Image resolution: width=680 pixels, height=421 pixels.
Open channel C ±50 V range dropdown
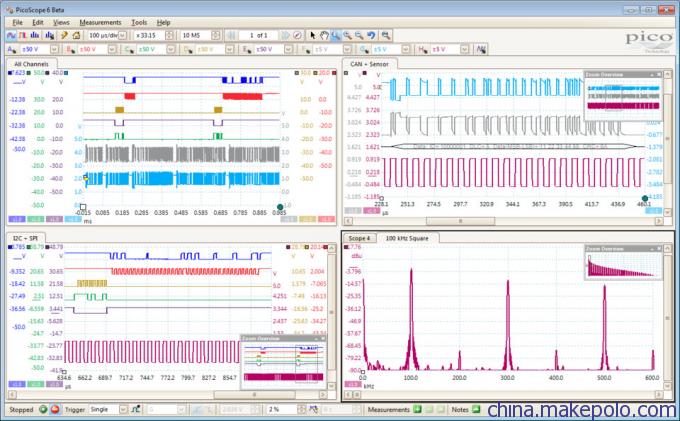tap(170, 49)
